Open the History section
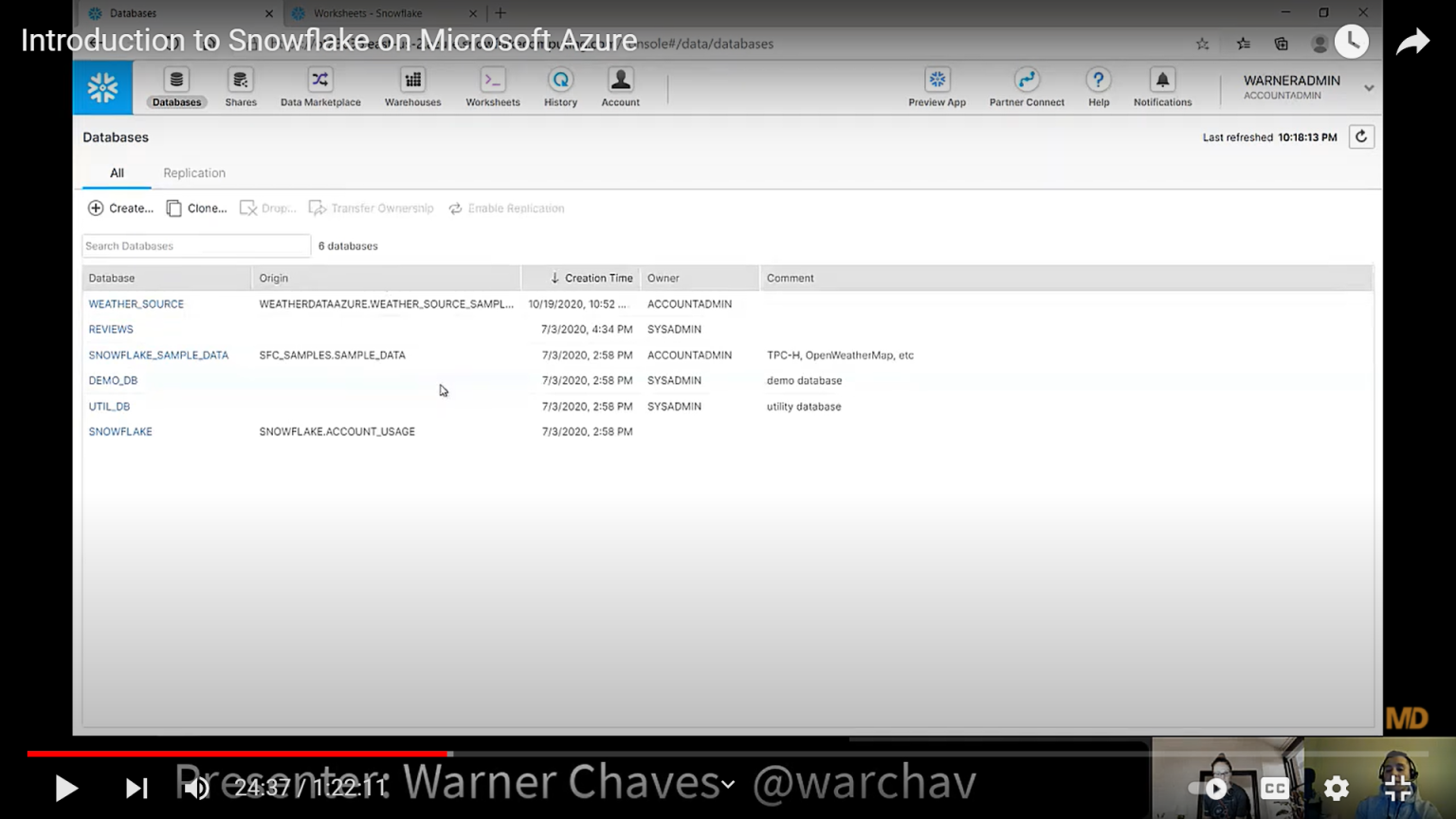 tap(560, 86)
